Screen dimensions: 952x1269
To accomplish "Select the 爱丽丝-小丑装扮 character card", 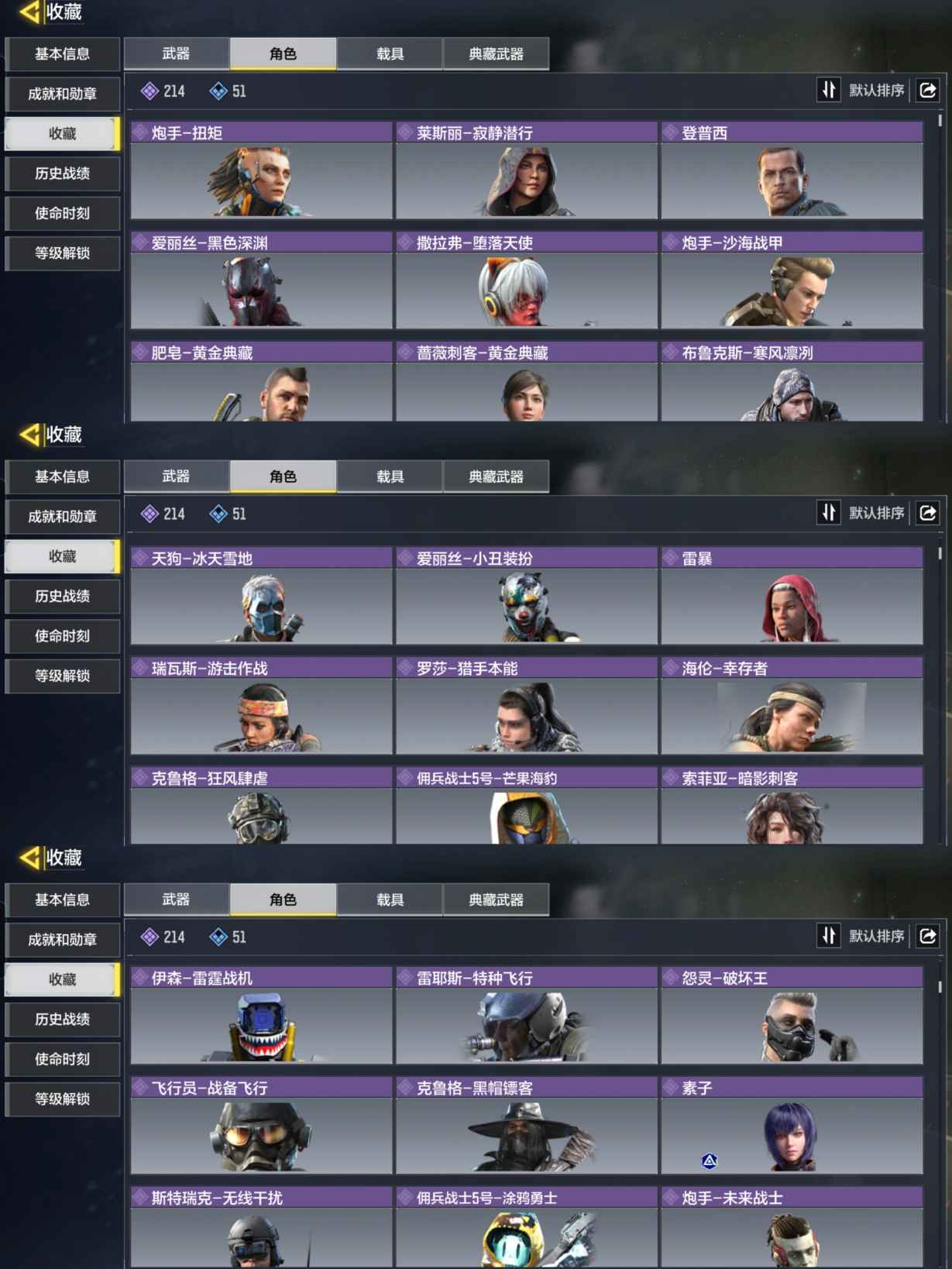I will coord(527,596).
